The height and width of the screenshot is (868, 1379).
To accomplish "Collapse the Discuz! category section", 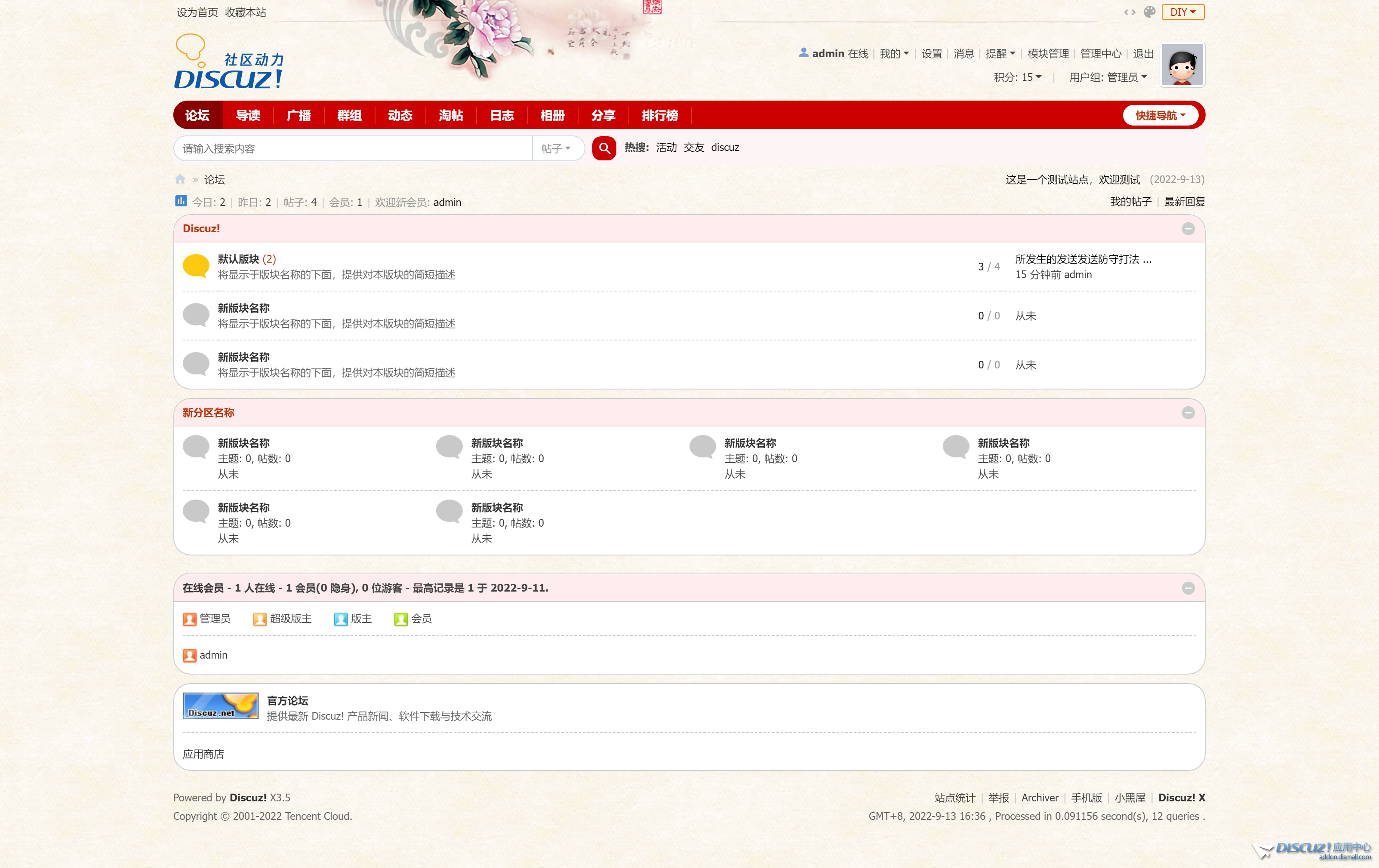I will point(1188,228).
